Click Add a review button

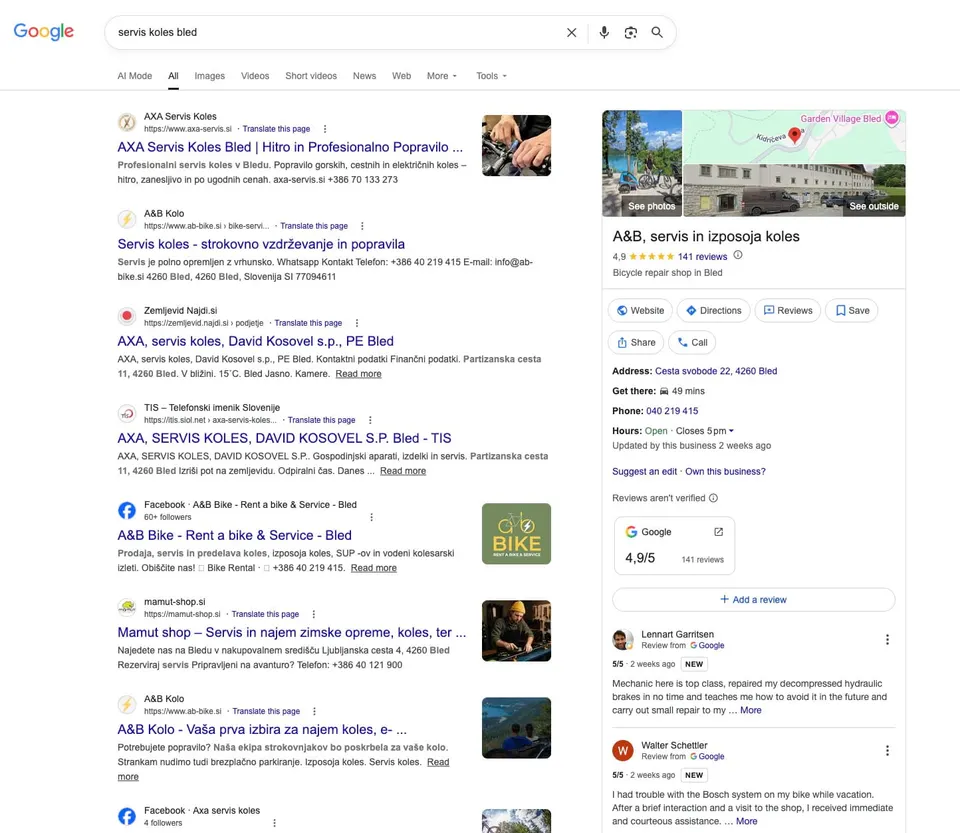pyautogui.click(x=754, y=600)
